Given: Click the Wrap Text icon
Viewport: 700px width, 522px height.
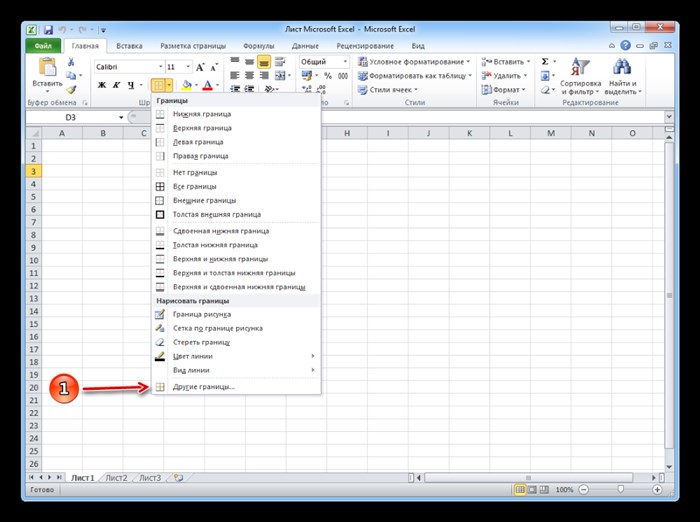Looking at the screenshot, I should click(280, 62).
